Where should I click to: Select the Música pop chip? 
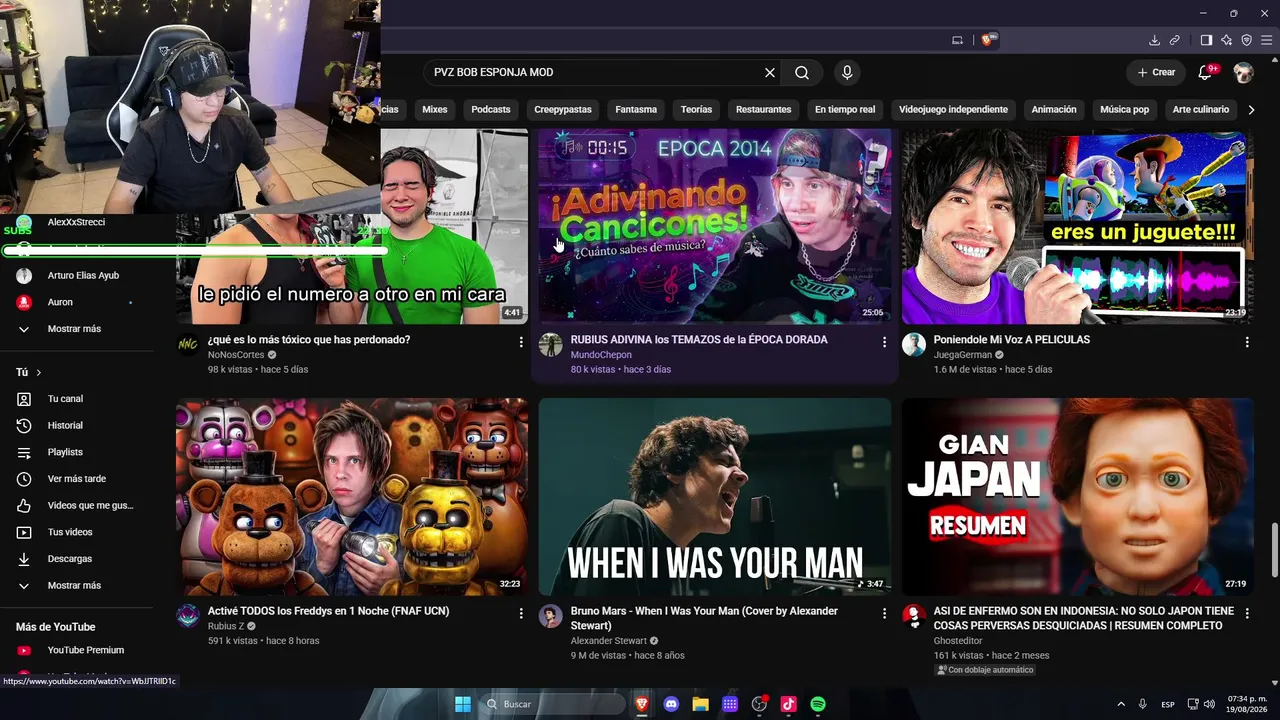coord(1125,110)
